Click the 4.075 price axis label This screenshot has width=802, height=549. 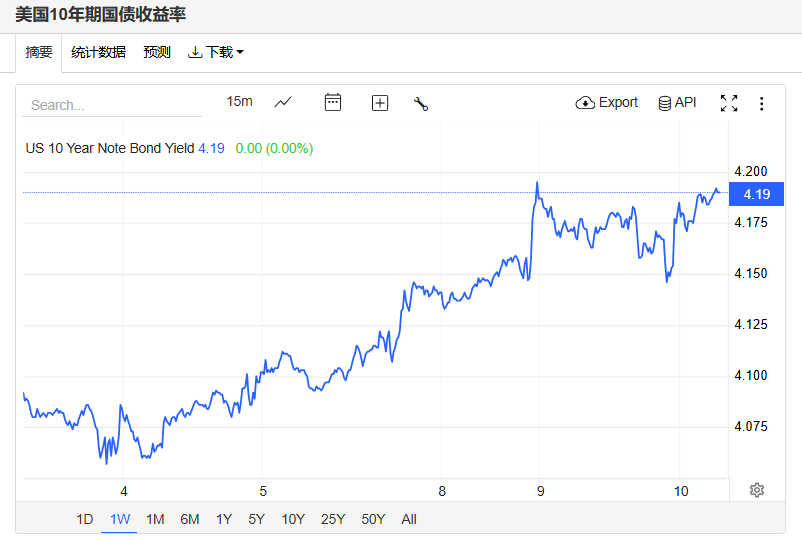751,426
